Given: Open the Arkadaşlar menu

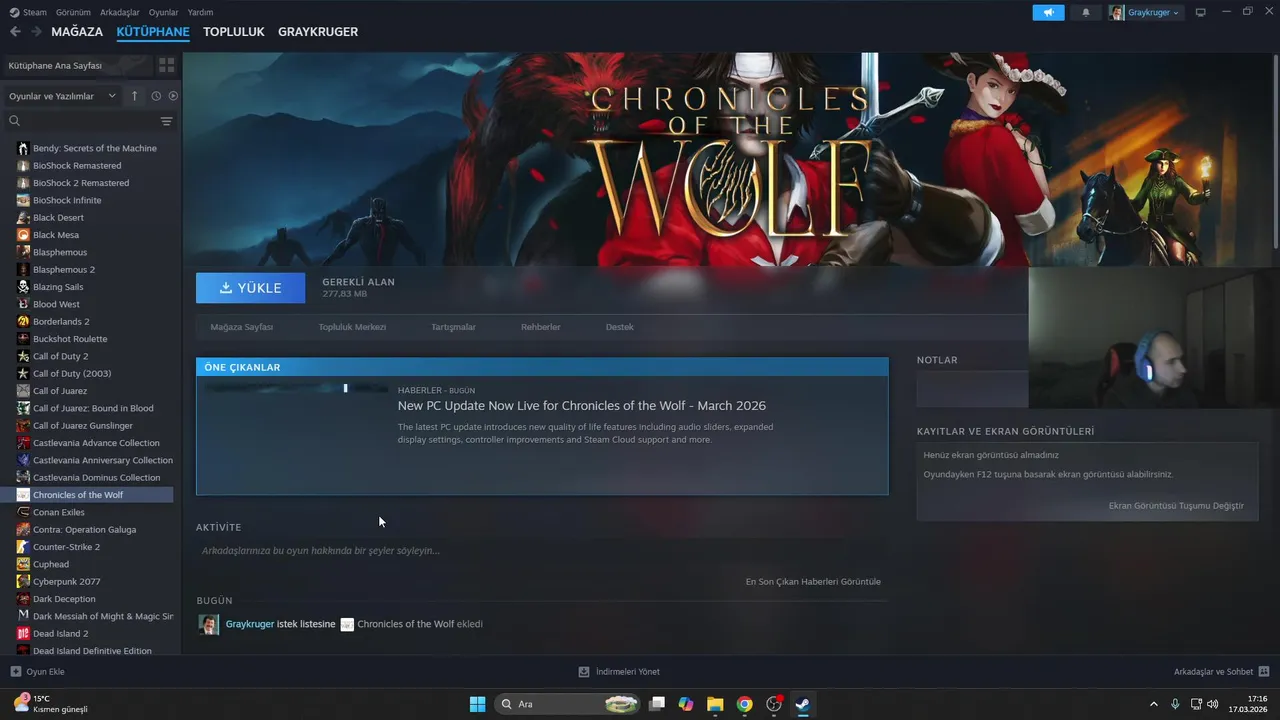Looking at the screenshot, I should pyautogui.click(x=120, y=12).
